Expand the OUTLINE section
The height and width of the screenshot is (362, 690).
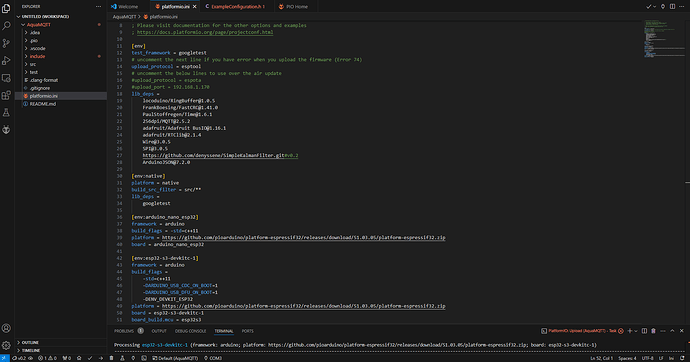click(30, 342)
